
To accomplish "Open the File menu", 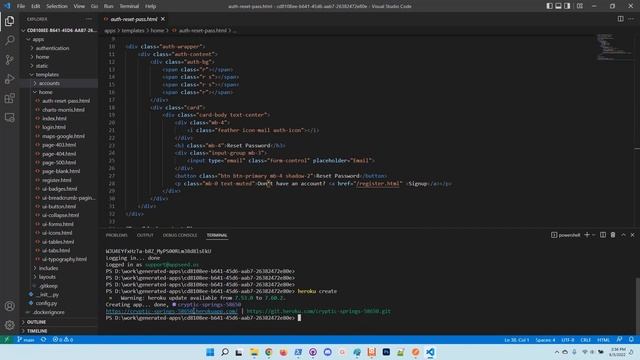I will pos(21,6).
